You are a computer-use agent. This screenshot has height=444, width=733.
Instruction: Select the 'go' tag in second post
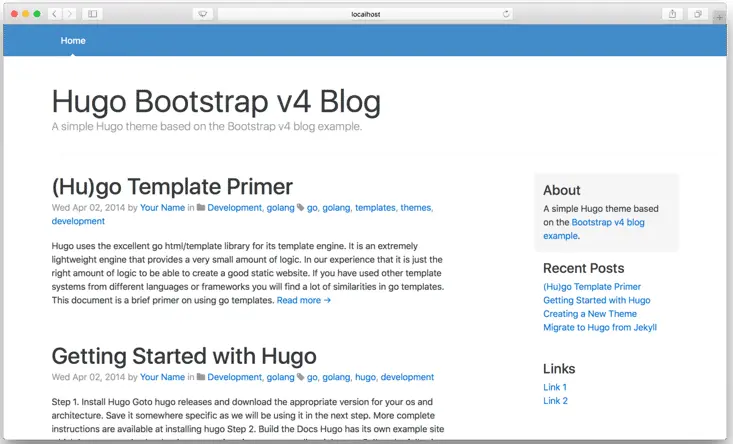pyautogui.click(x=312, y=377)
